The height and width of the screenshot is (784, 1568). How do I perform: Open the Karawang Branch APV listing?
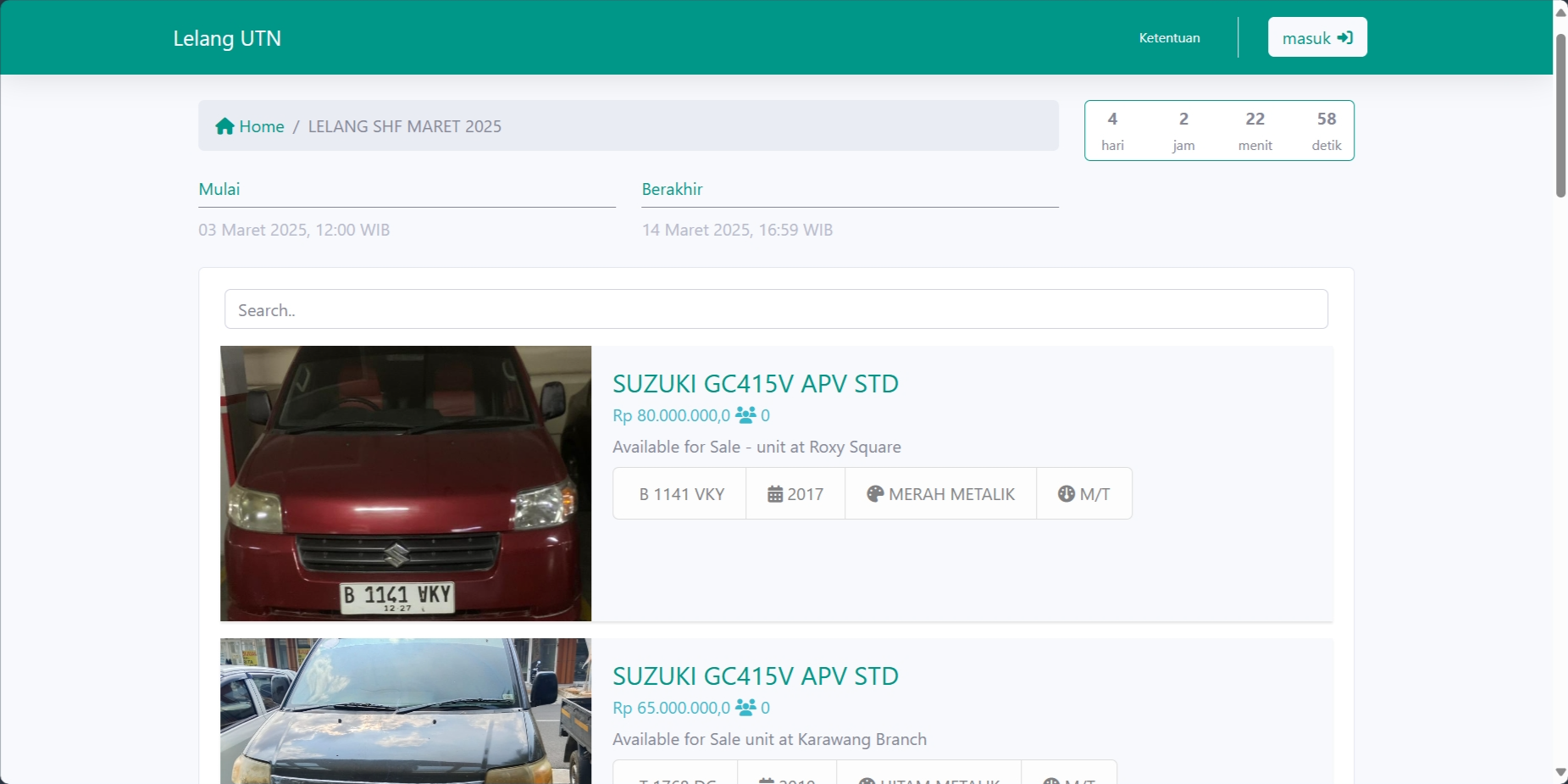click(755, 676)
